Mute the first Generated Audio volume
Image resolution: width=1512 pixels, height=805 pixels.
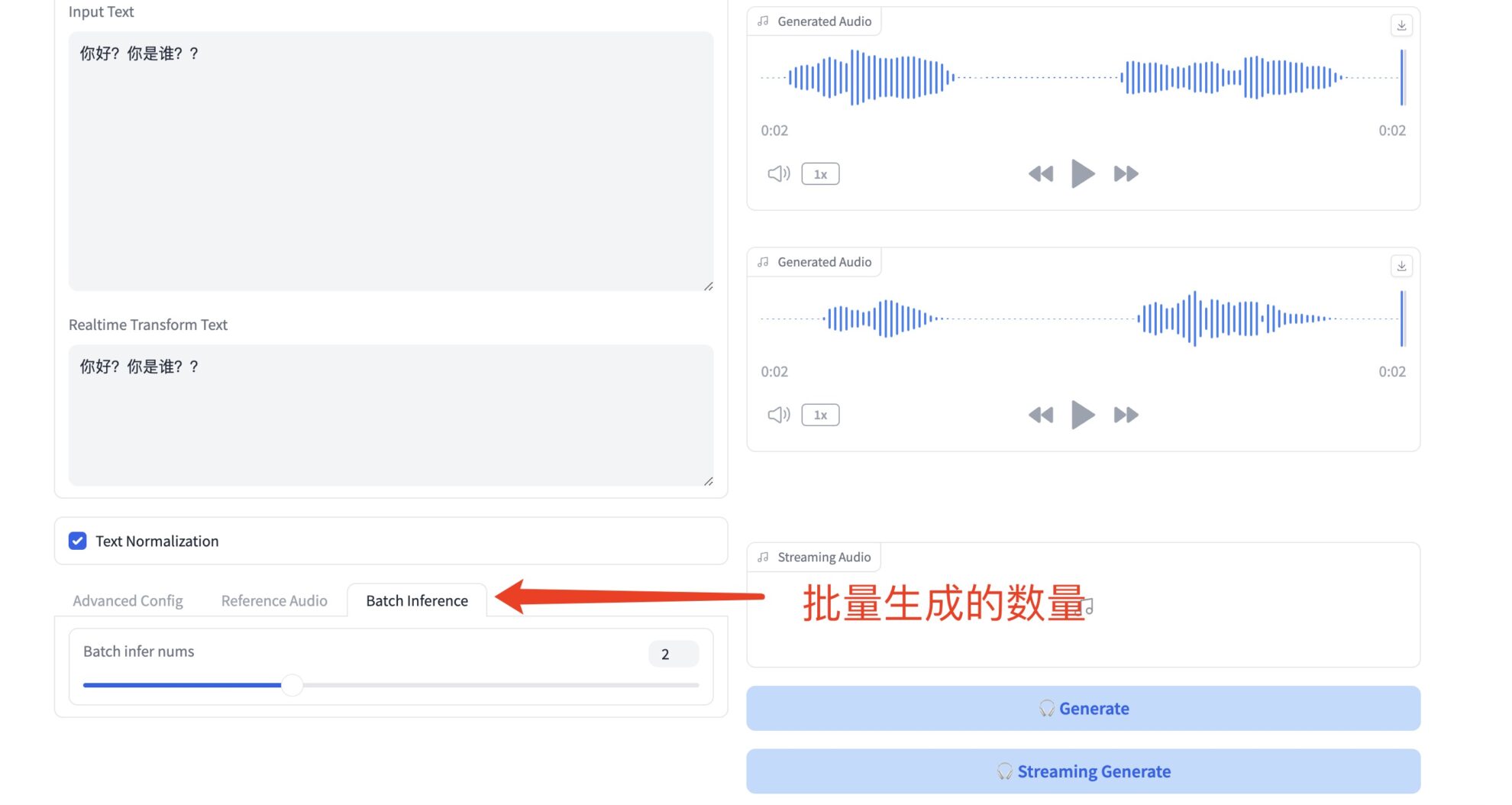click(778, 174)
